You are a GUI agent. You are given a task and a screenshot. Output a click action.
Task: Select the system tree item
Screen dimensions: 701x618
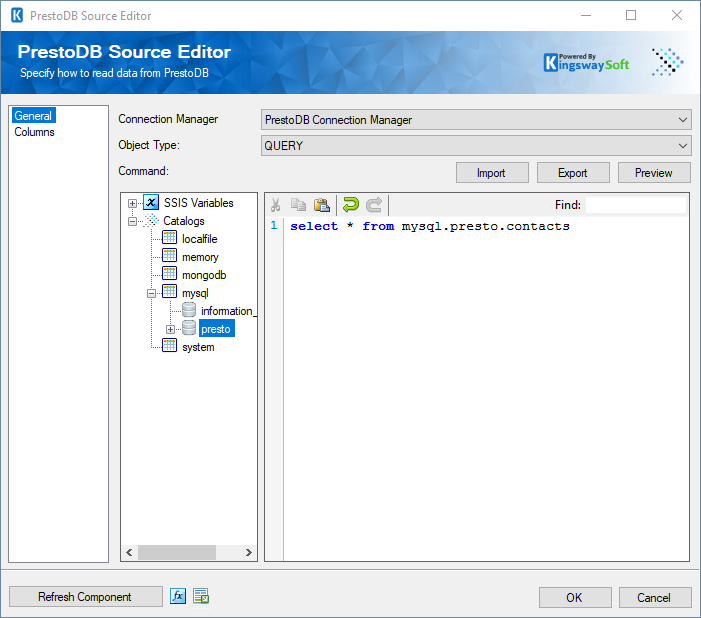coord(198,347)
